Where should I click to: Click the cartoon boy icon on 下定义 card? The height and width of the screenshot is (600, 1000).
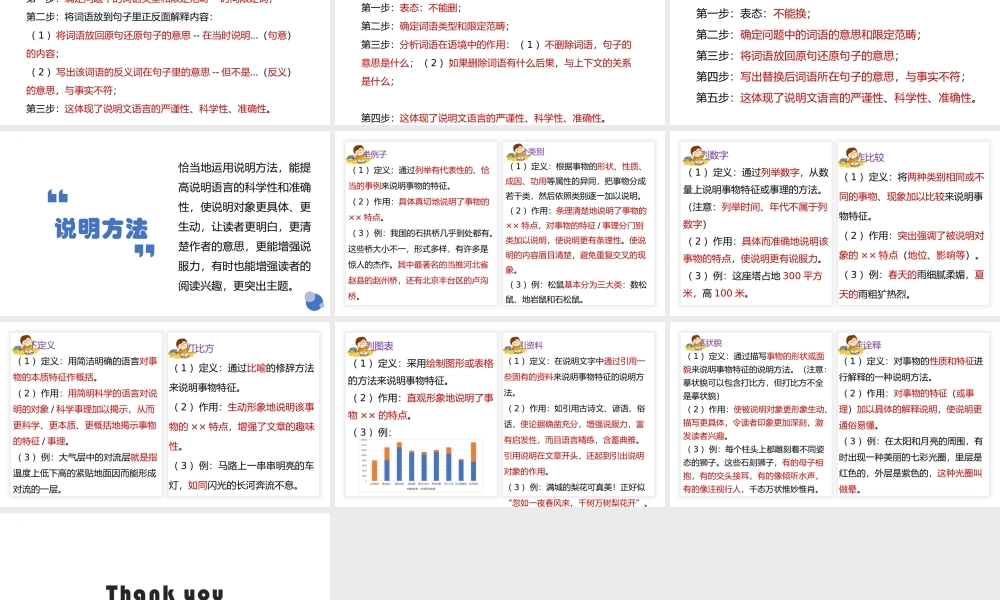24,344
